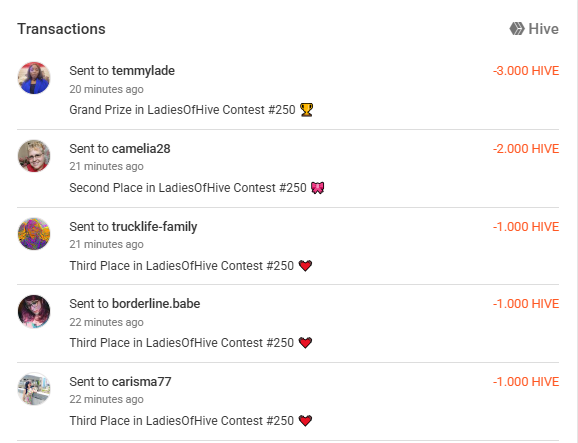
Task: Open the temmylade username link
Action: [143, 71]
